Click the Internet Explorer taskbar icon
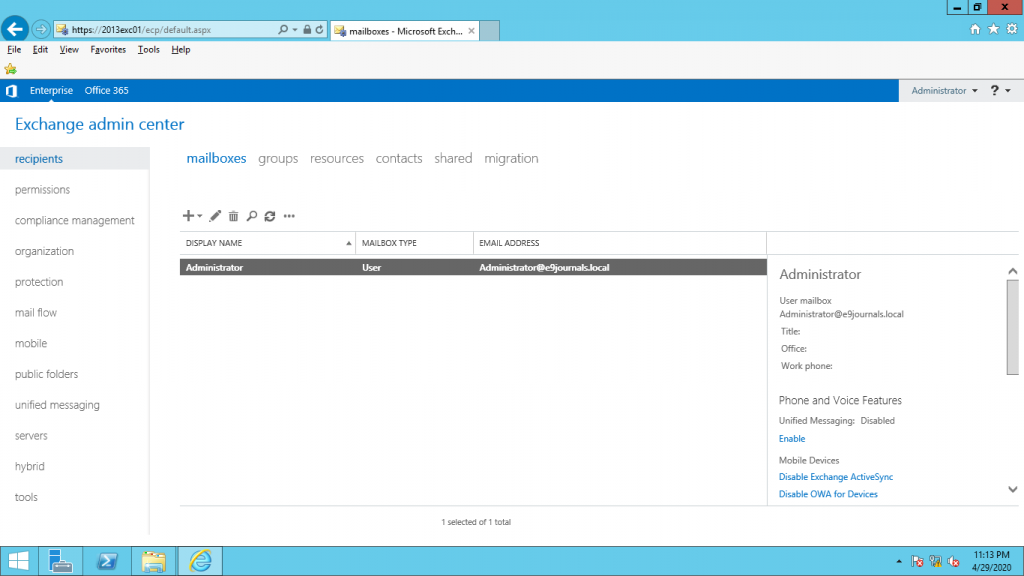This screenshot has height=576, width=1024. tap(200, 561)
